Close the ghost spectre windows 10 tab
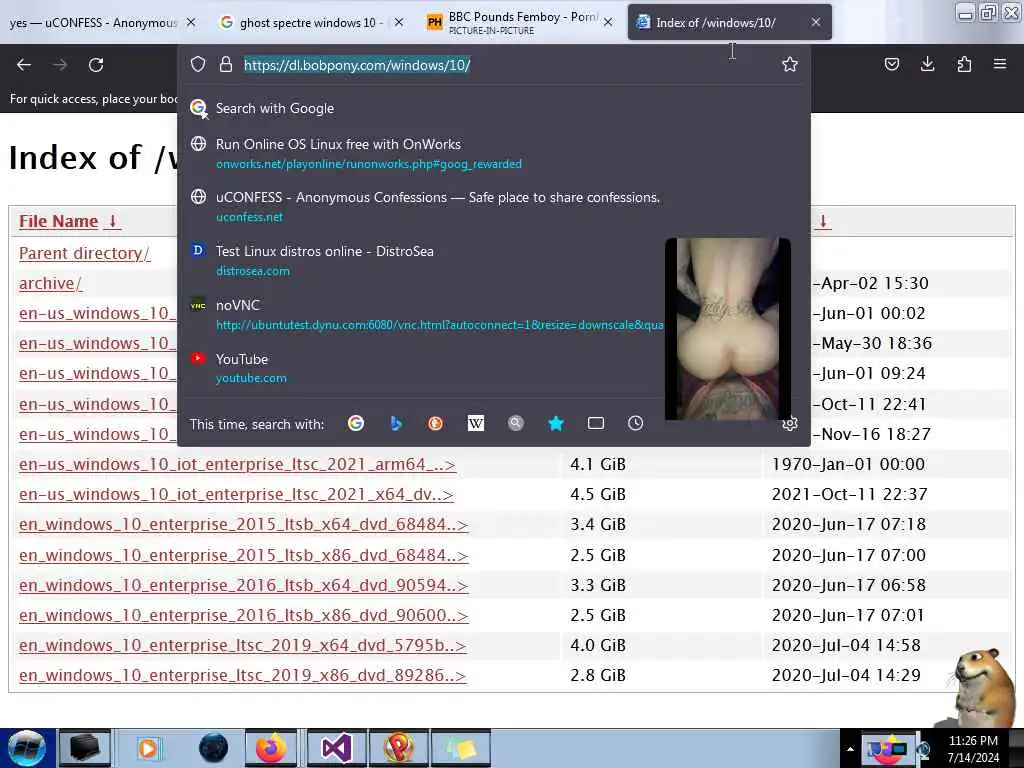 click(399, 22)
